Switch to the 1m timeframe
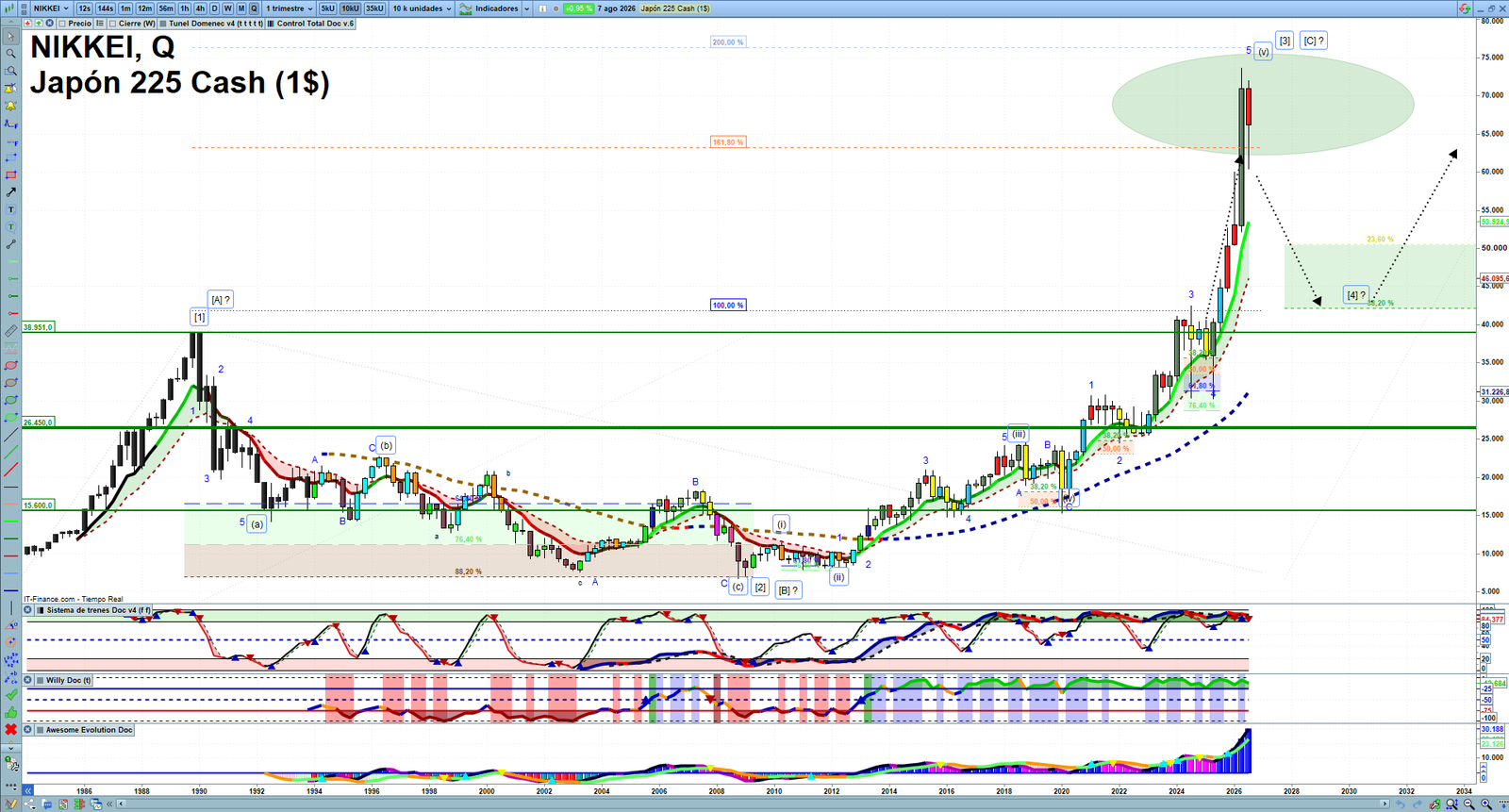 (125, 8)
